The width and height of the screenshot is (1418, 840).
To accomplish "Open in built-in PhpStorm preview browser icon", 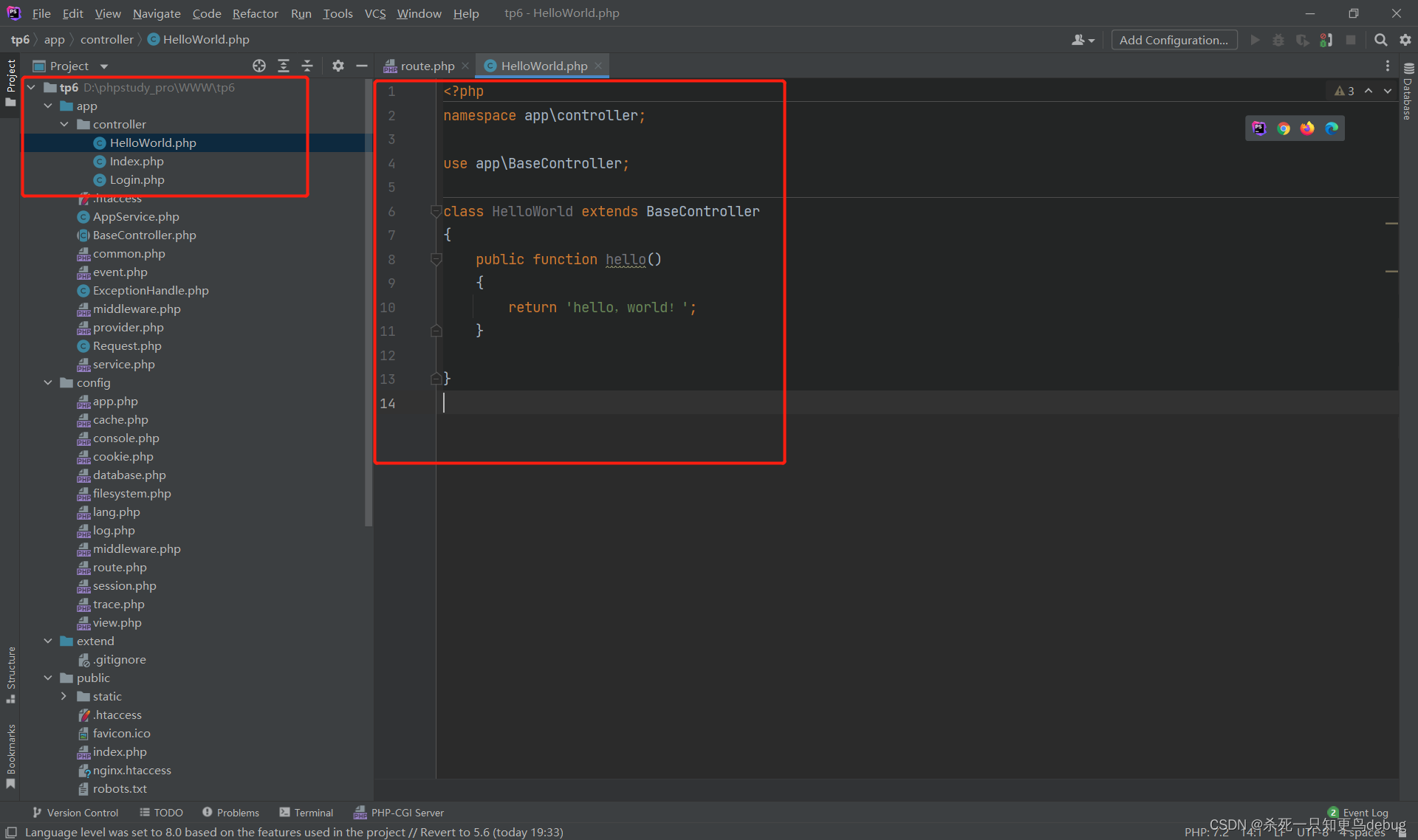I will pos(1259,128).
